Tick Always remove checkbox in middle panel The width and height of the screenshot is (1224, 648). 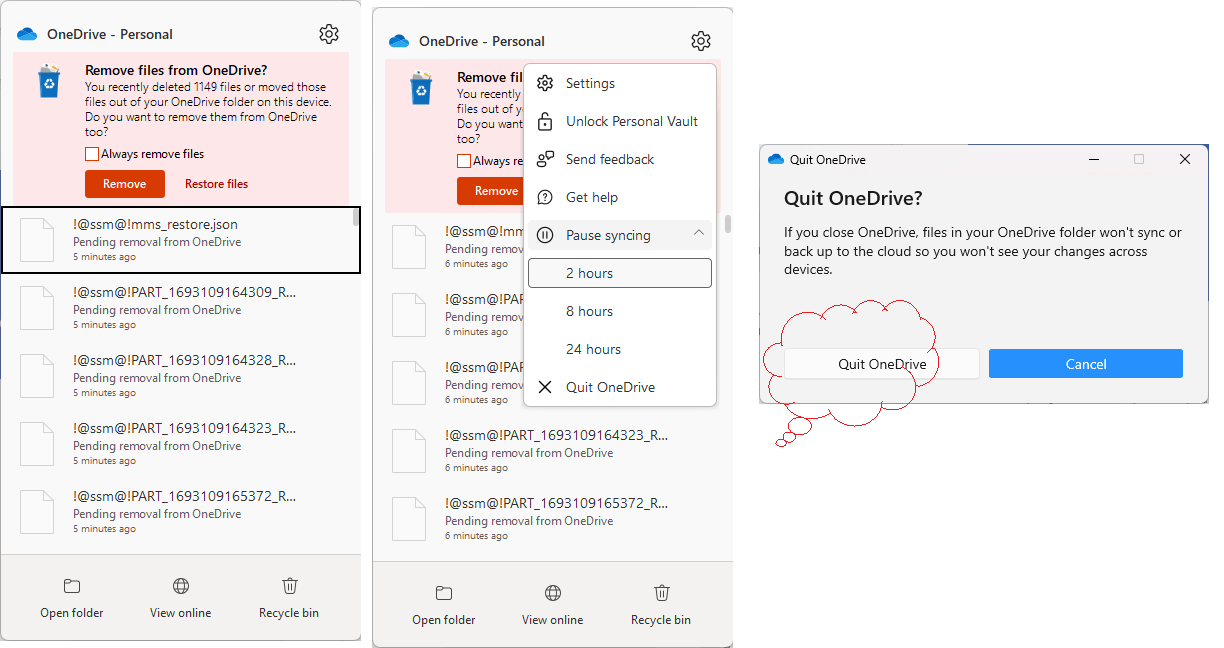point(464,161)
